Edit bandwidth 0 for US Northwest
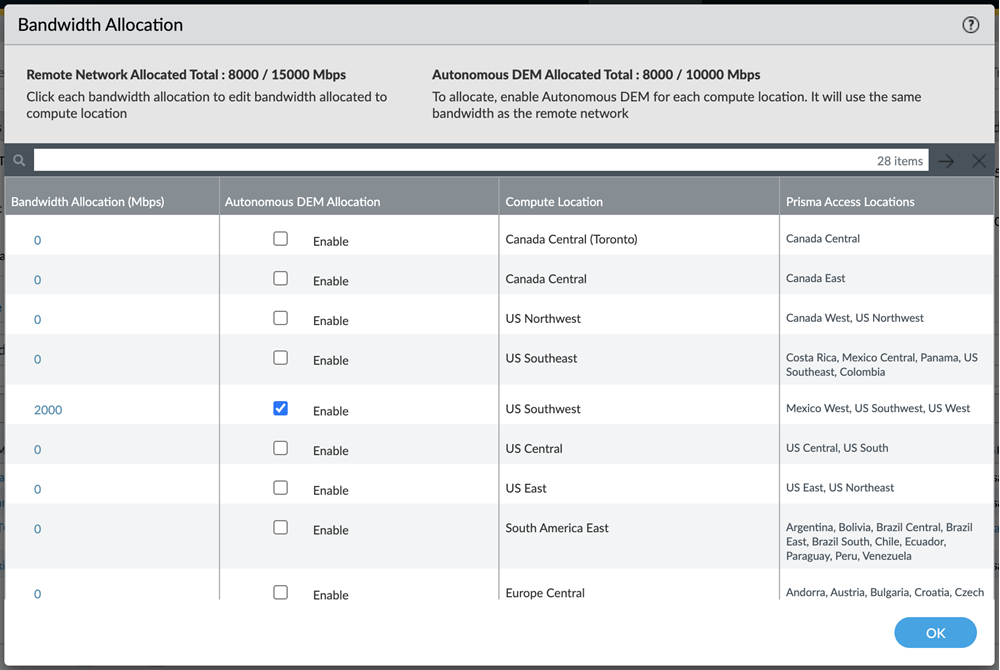1000x670 pixels. click(38, 319)
